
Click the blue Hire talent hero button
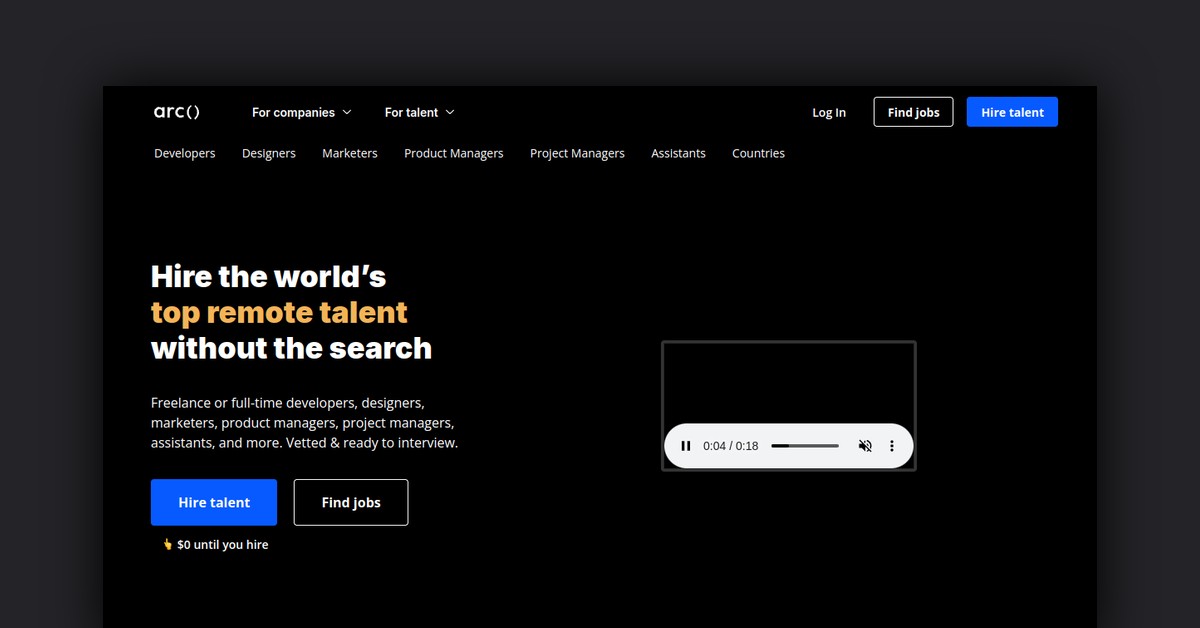pyautogui.click(x=213, y=502)
